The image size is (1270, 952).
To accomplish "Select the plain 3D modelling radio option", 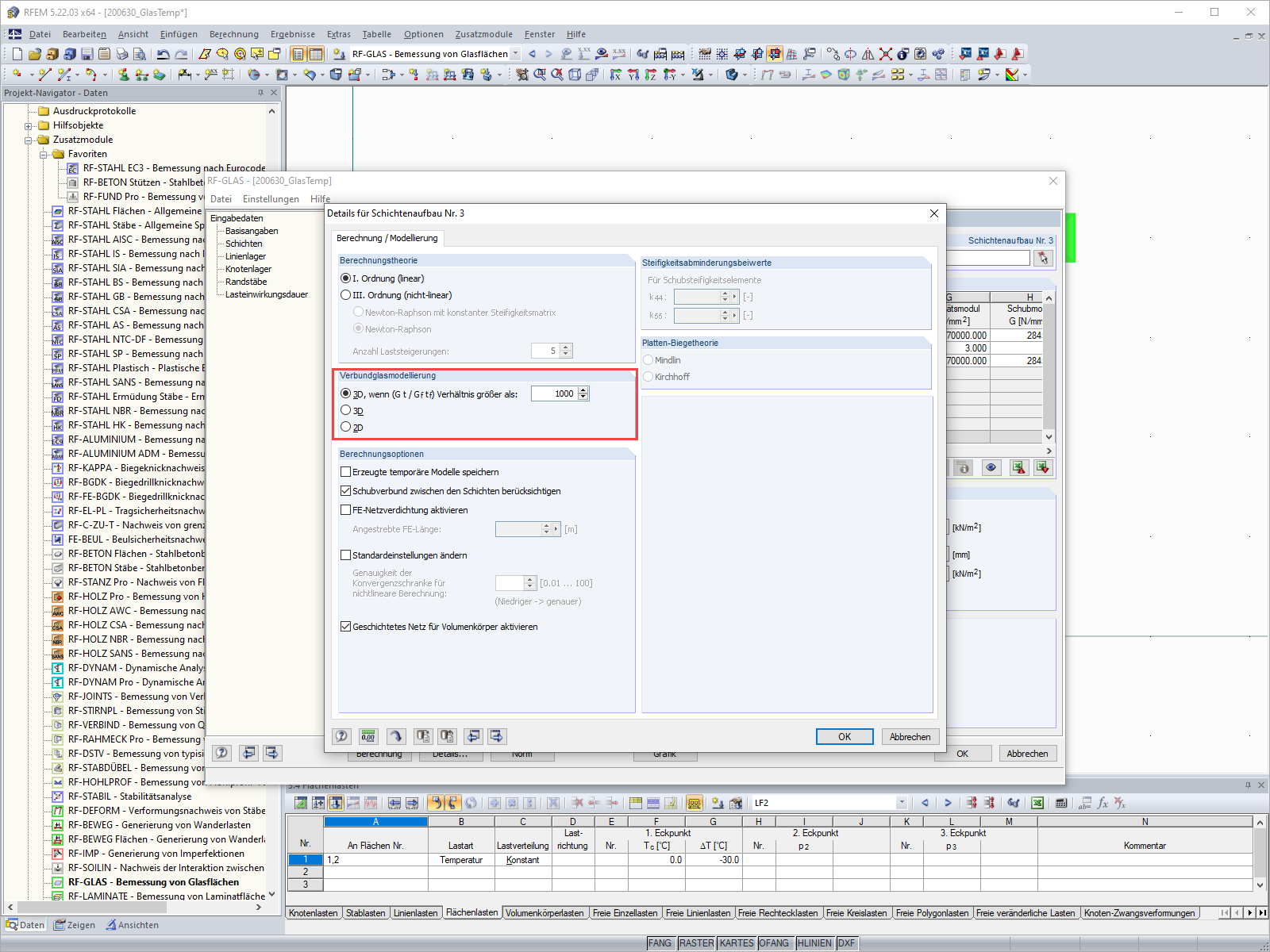I will click(x=346, y=410).
